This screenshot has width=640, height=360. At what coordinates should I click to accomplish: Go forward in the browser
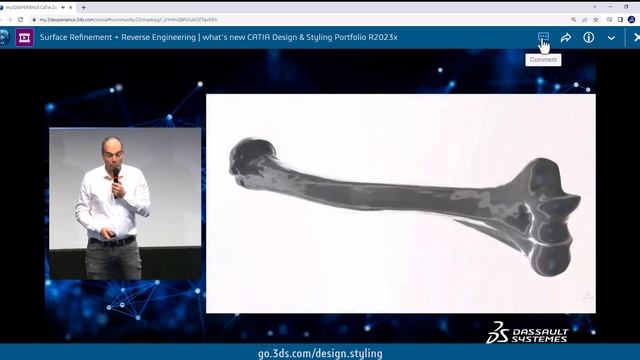pyautogui.click(x=9, y=20)
